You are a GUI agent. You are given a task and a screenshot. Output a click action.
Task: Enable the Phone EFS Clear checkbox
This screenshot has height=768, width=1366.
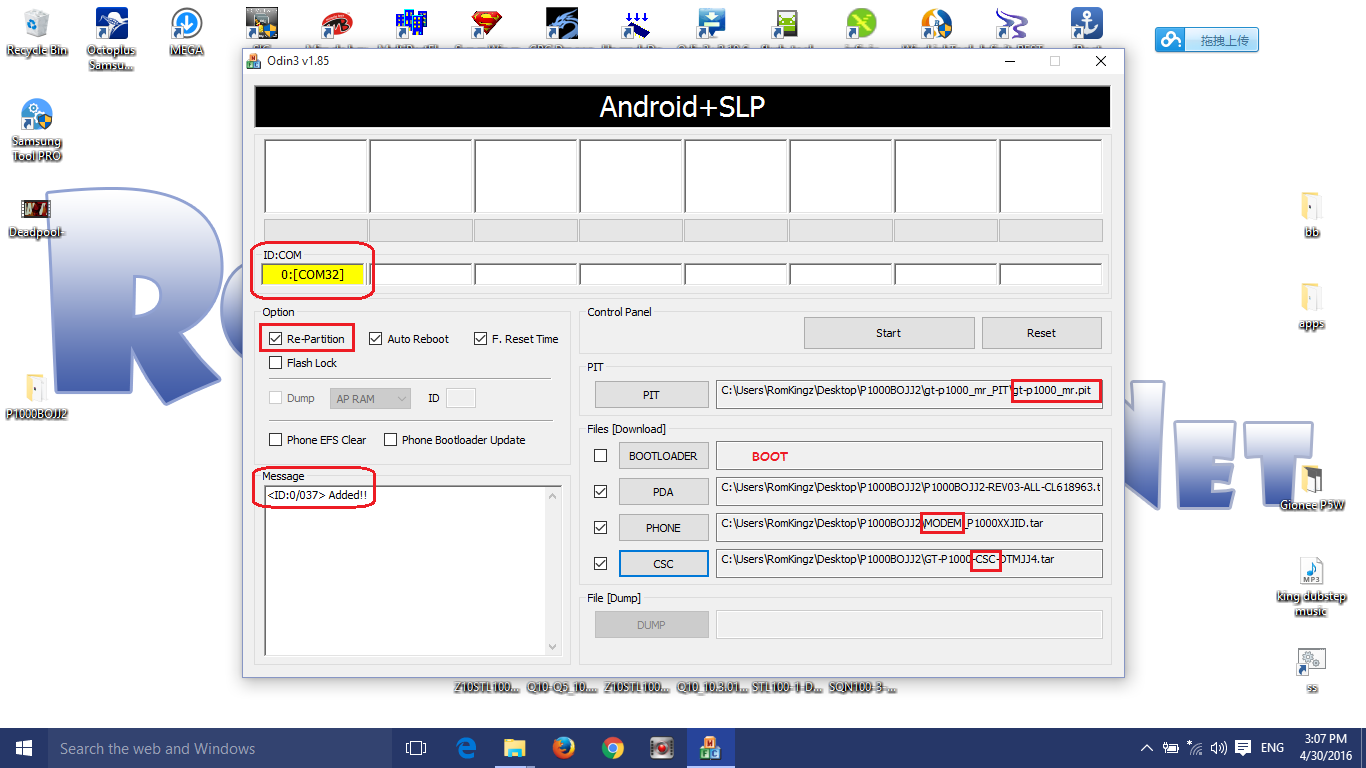(276, 440)
